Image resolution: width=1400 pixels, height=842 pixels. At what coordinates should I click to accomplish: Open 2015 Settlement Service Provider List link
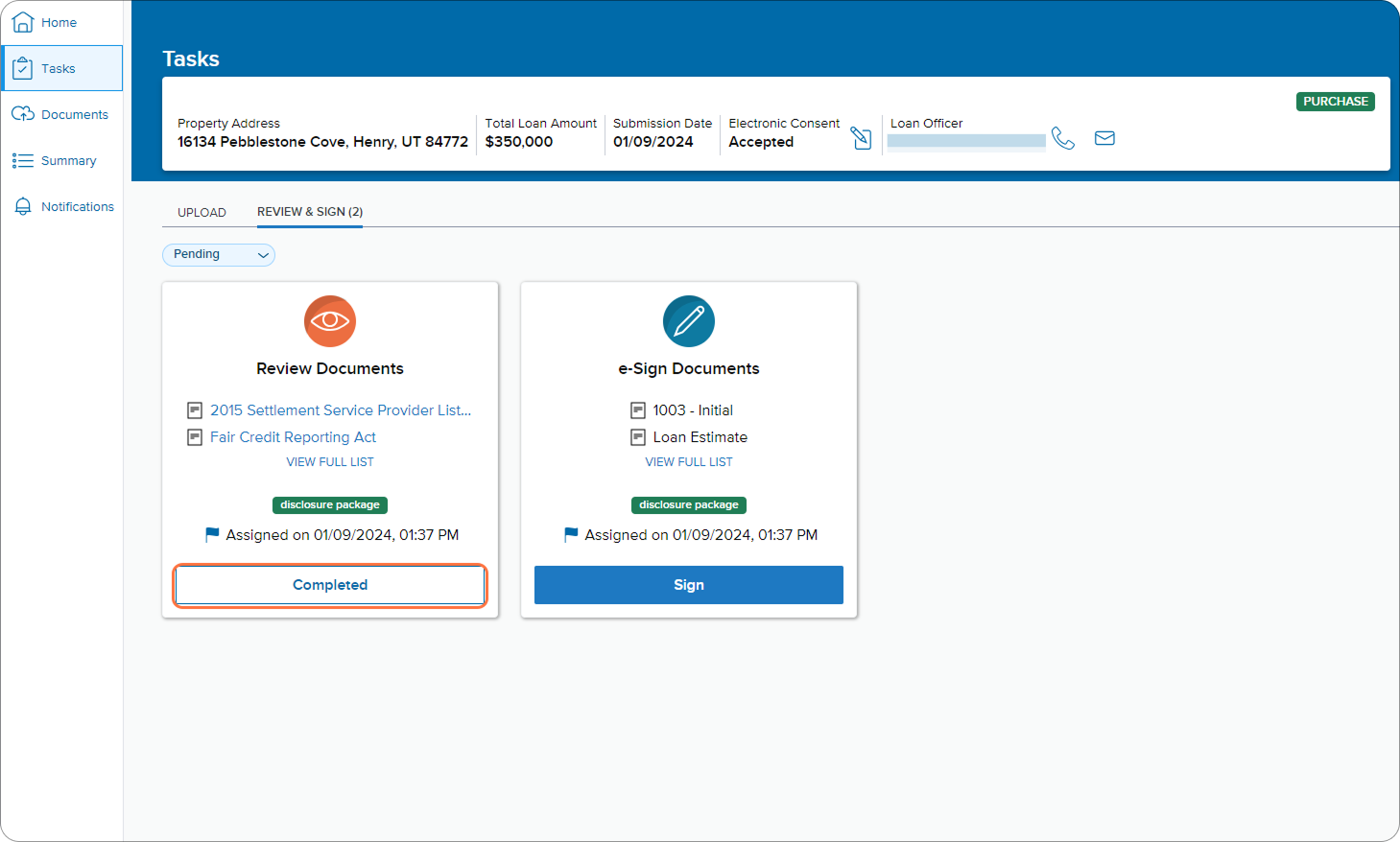click(x=341, y=410)
